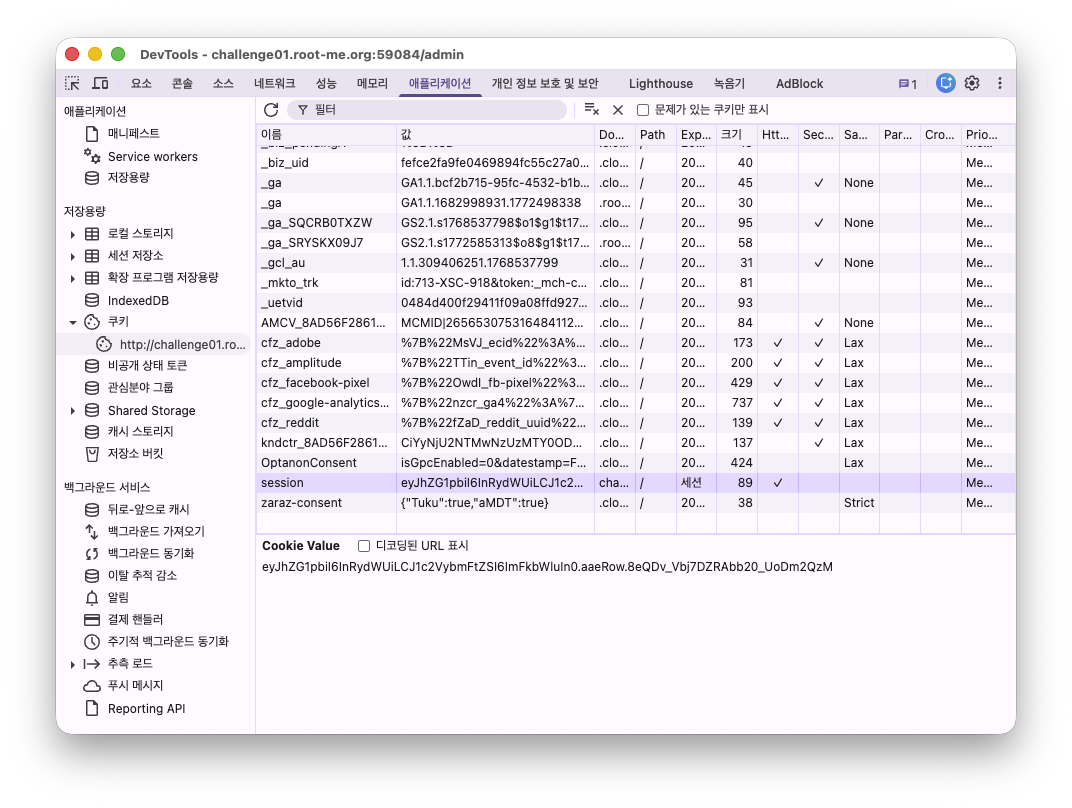Open AdBlock tab
This screenshot has width=1072, height=808.
coord(799,83)
